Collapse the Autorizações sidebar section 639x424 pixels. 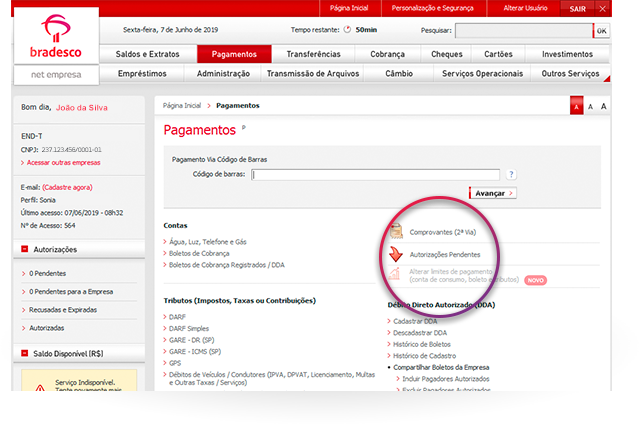pos(25,249)
